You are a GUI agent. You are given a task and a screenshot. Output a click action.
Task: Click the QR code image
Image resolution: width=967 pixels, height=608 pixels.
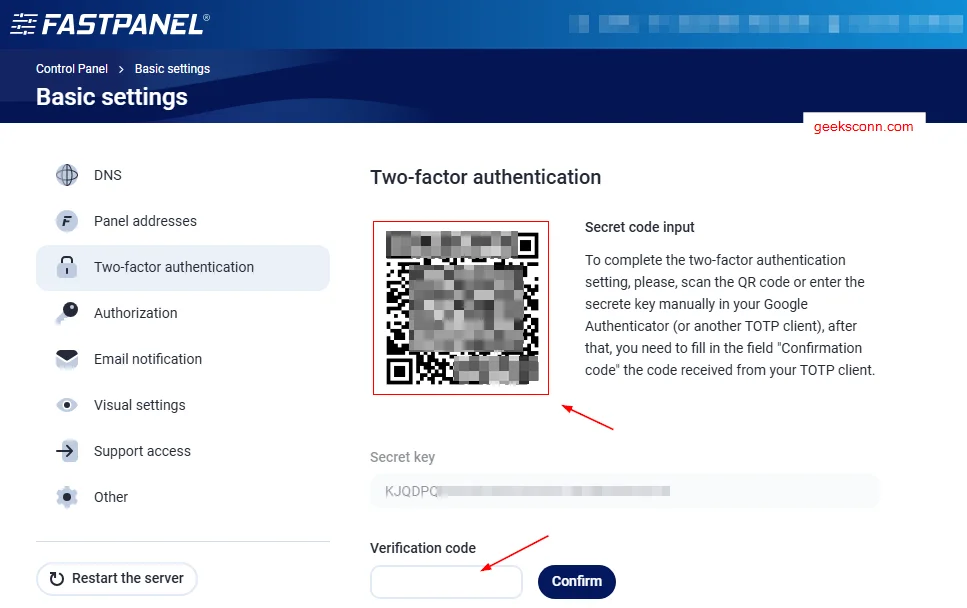tap(460, 307)
